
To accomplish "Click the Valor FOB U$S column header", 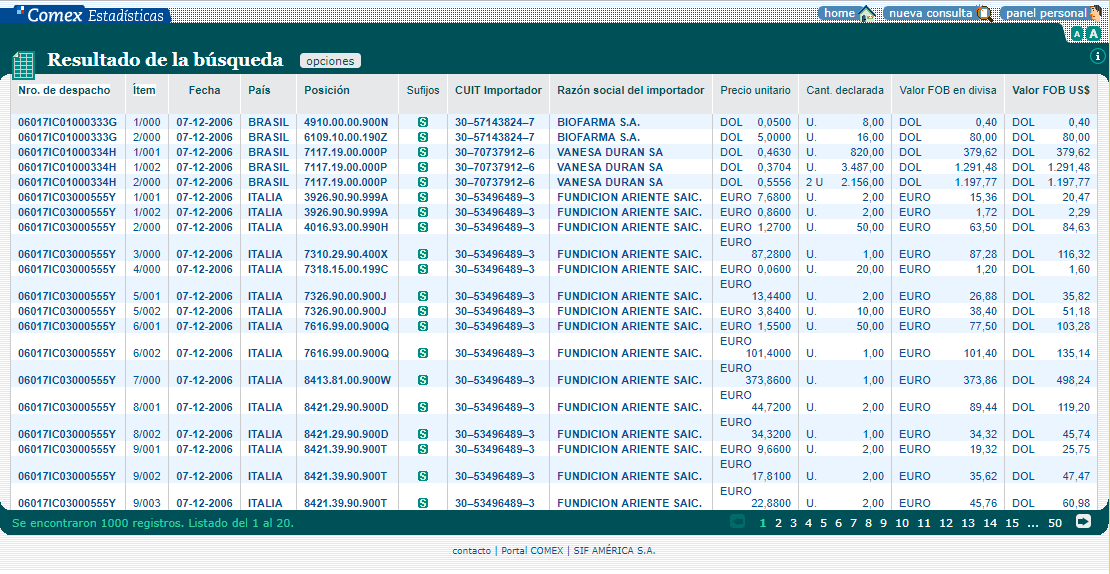I will (1051, 90).
